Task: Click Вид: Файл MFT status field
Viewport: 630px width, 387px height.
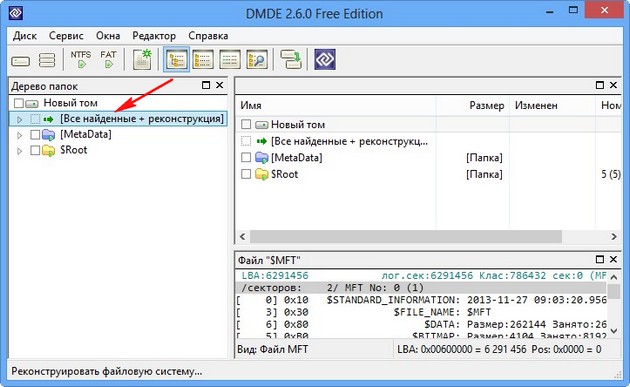Action: click(272, 349)
